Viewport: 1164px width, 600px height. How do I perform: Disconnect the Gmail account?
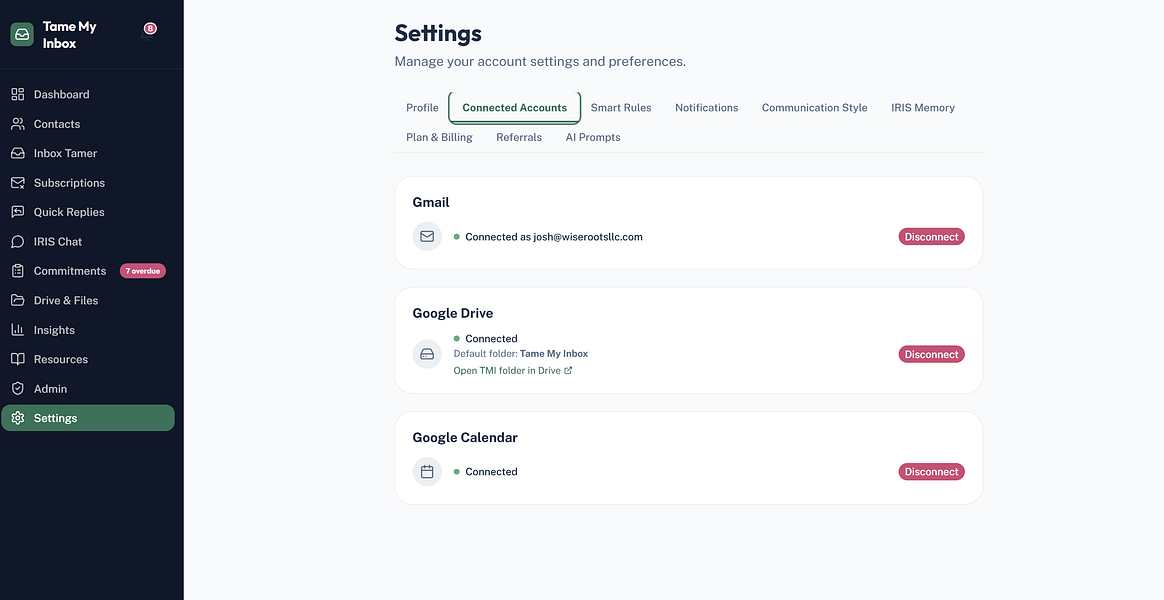coord(931,237)
